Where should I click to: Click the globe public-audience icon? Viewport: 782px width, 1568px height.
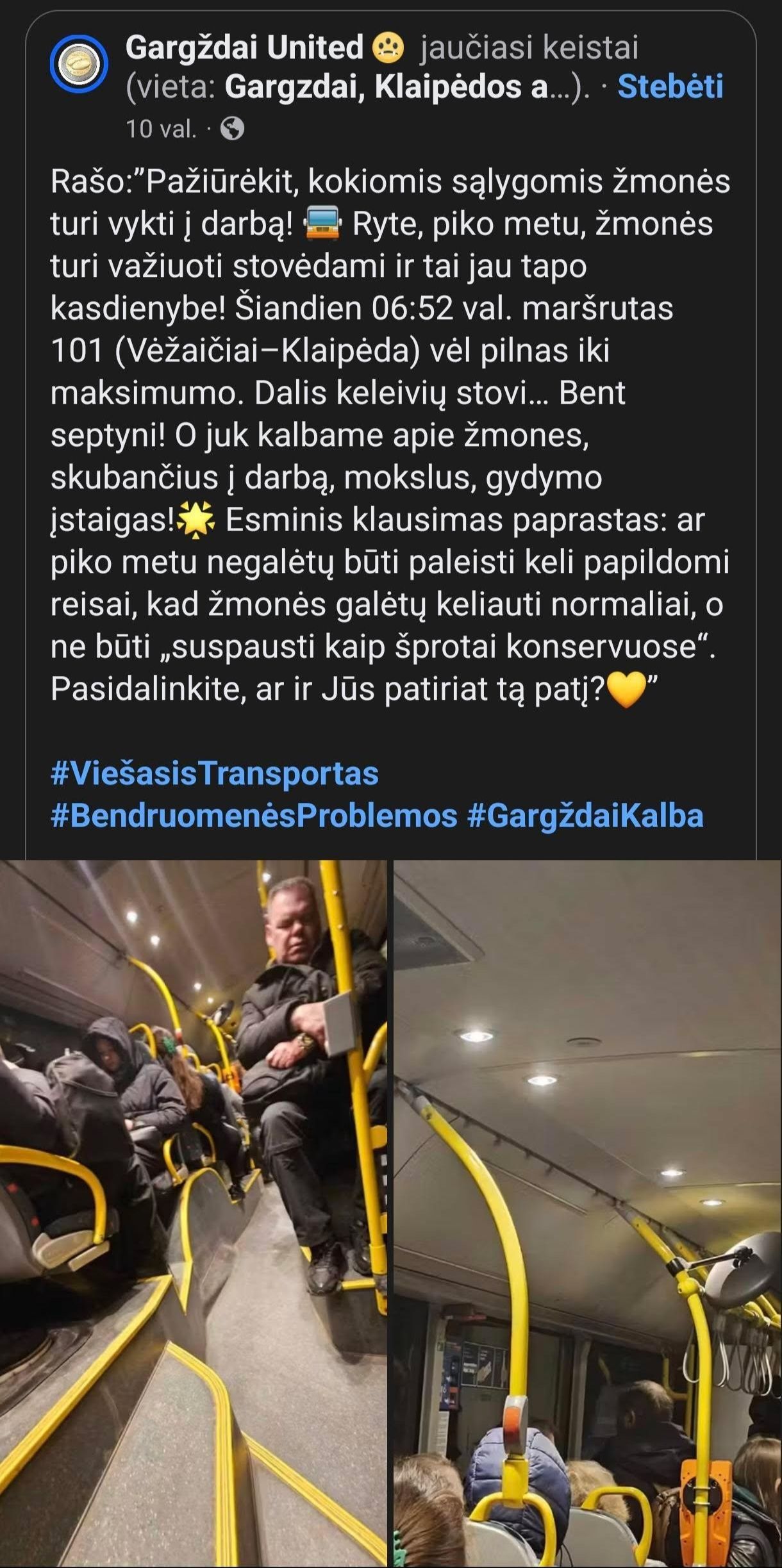(x=232, y=129)
